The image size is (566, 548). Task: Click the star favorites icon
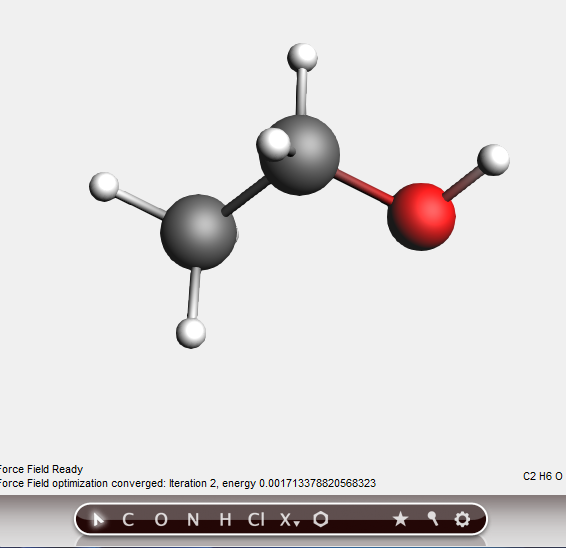point(400,519)
